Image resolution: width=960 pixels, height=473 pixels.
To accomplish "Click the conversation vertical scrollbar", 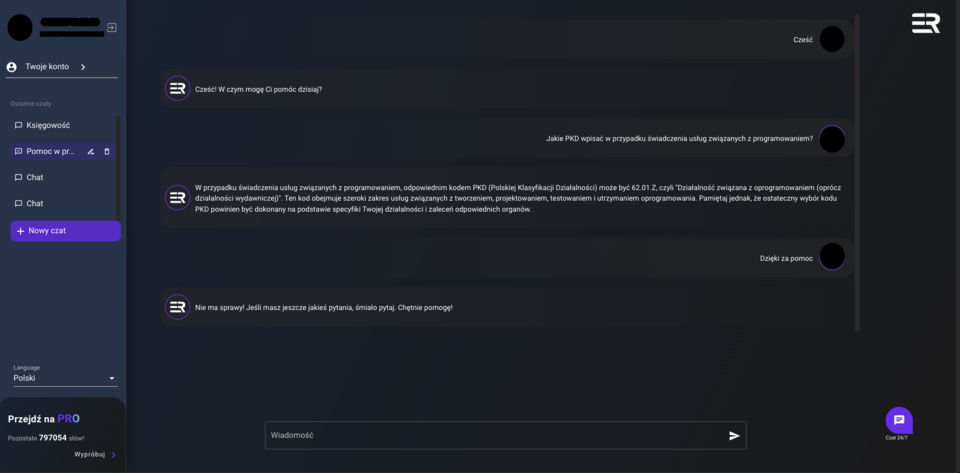I will pyautogui.click(x=857, y=173).
